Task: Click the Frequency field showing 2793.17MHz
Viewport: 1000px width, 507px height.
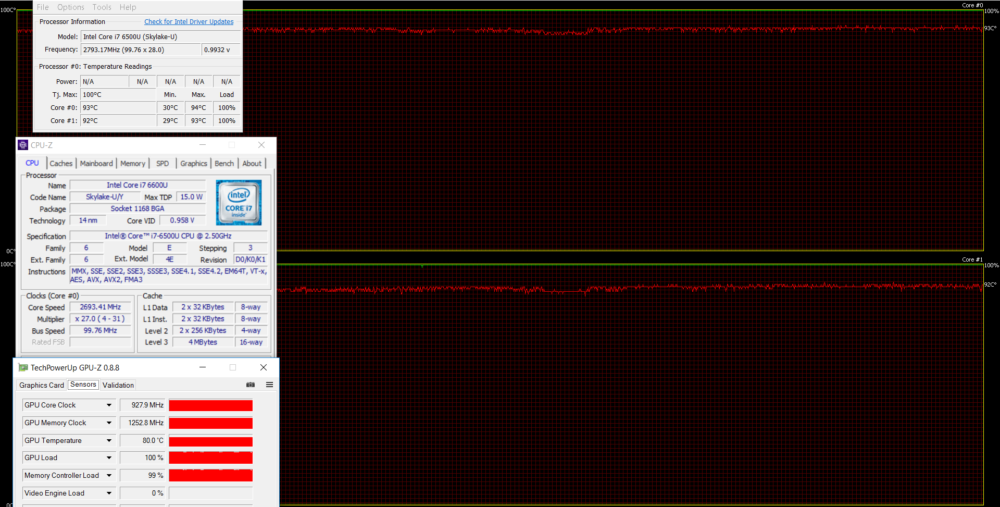Action: [x=140, y=50]
